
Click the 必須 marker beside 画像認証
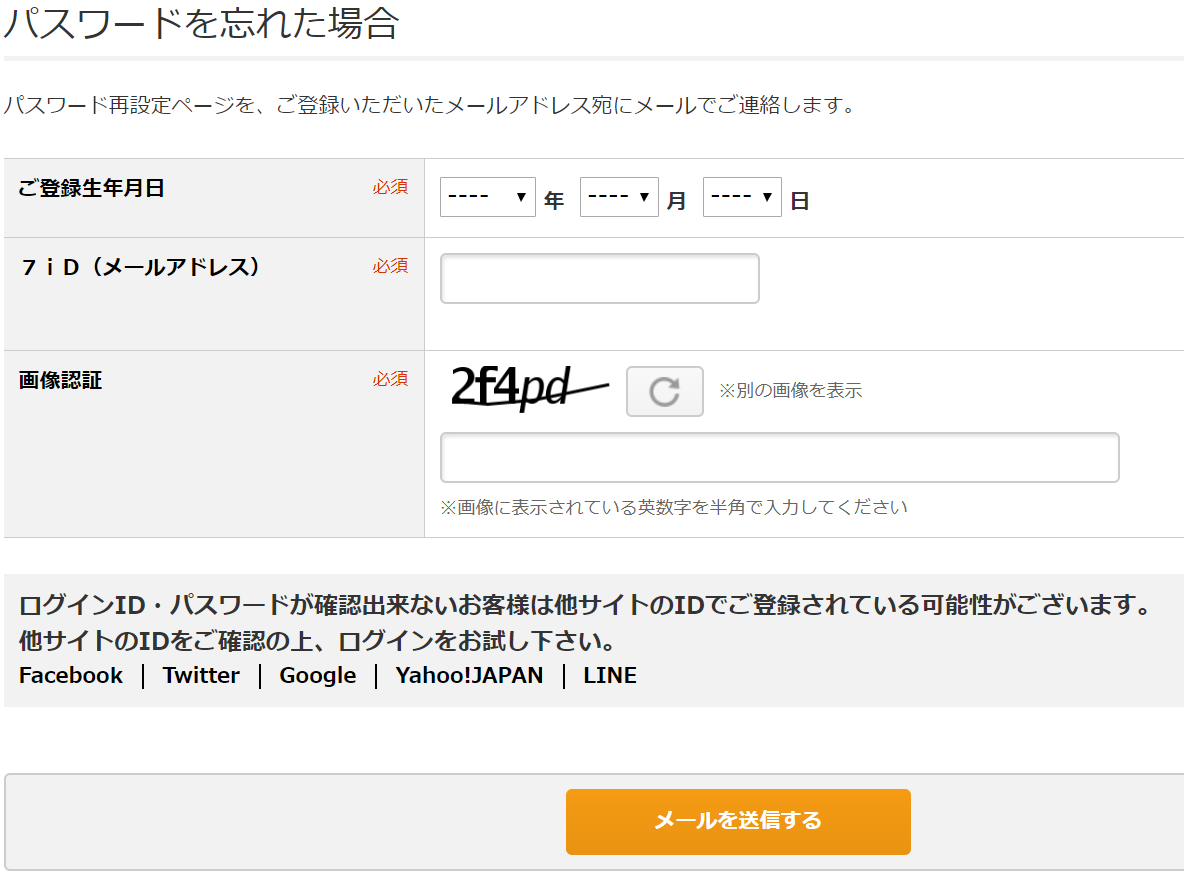point(390,379)
